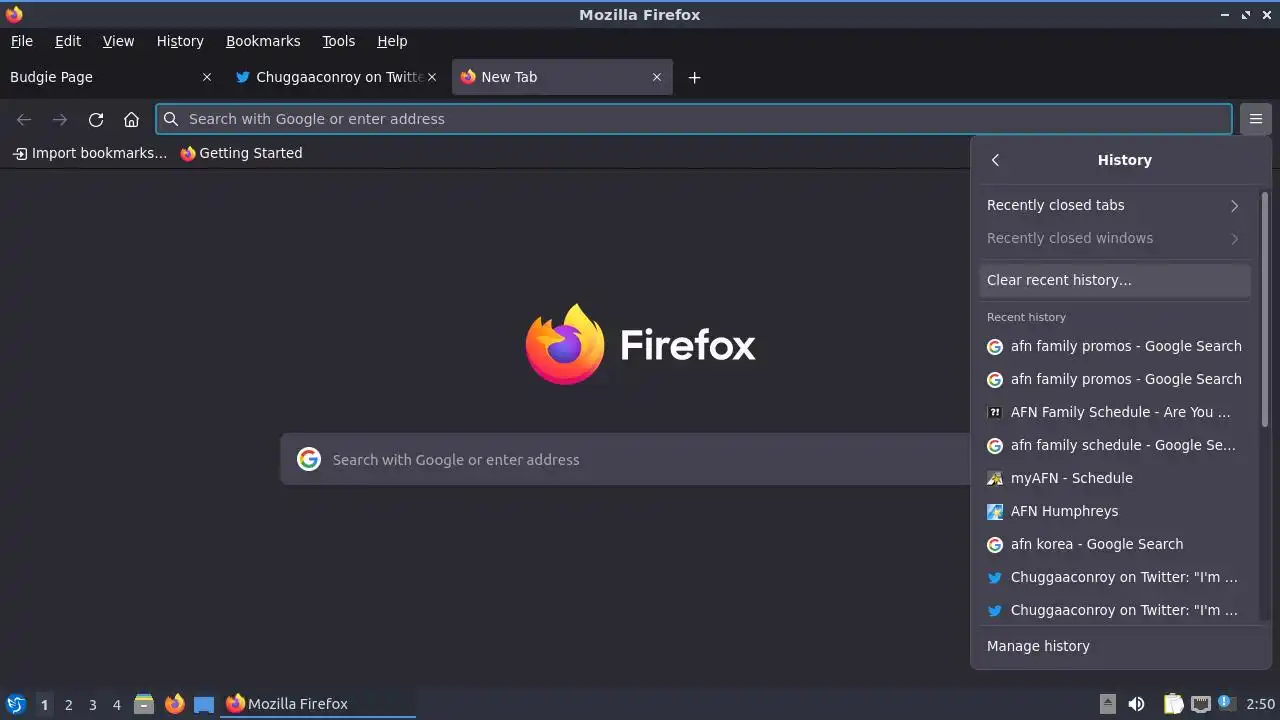This screenshot has height=720, width=1280.
Task: Open the Lubuntu start menu in taskbar
Action: 15,704
